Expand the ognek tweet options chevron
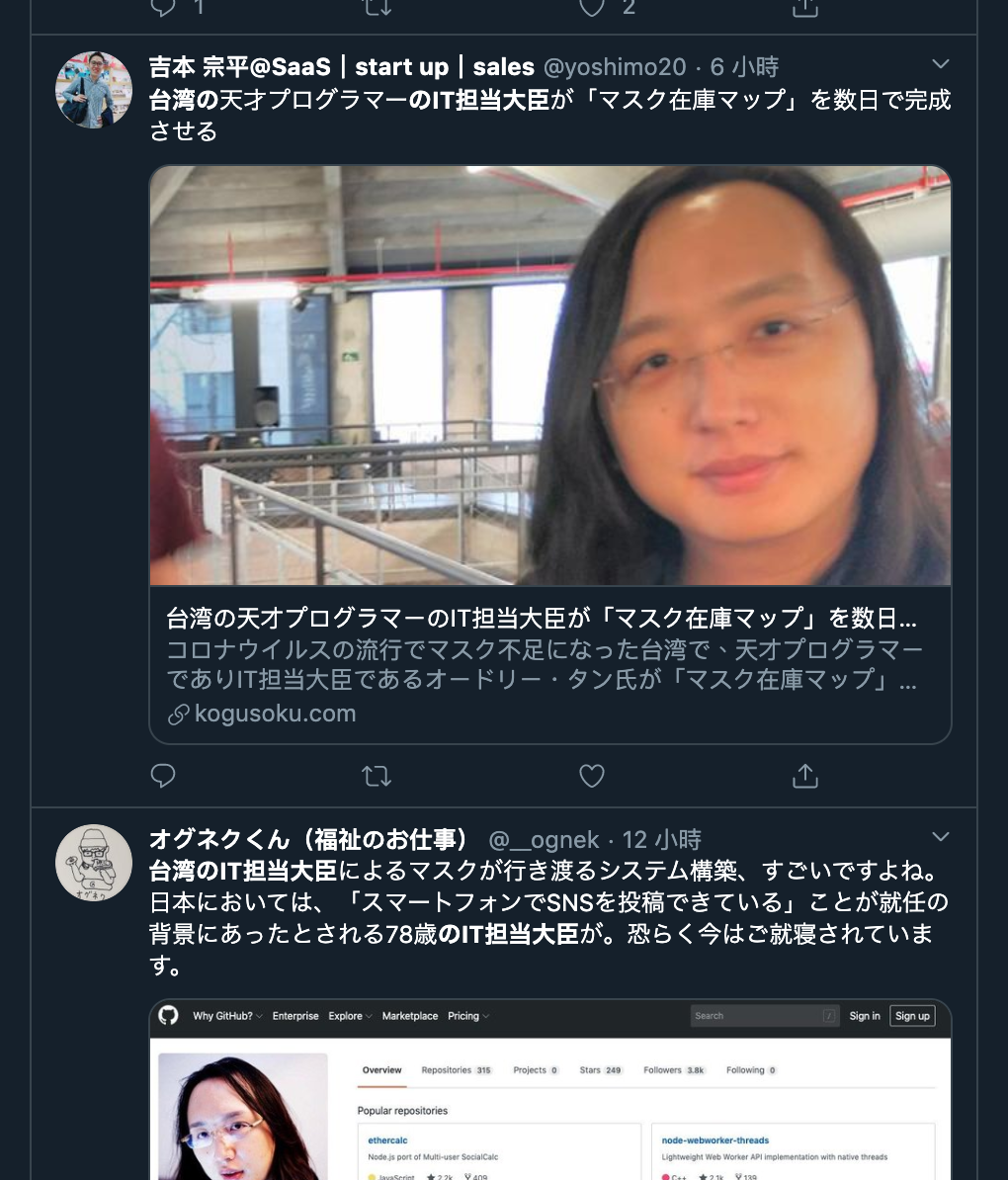Viewport: 1008px width, 1180px height. pos(940,837)
